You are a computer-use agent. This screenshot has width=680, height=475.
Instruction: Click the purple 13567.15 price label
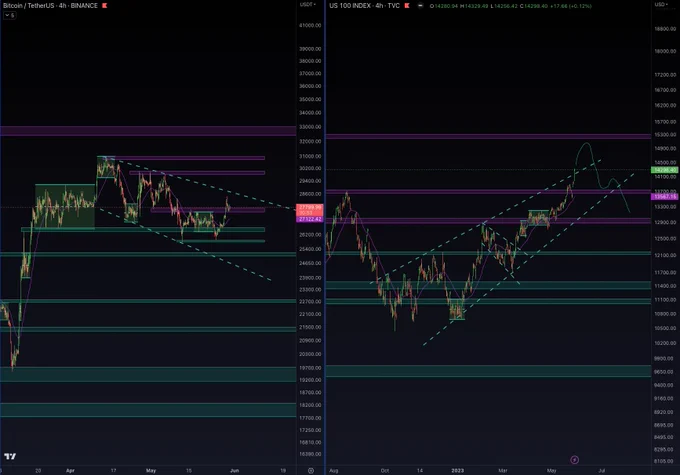pos(664,197)
